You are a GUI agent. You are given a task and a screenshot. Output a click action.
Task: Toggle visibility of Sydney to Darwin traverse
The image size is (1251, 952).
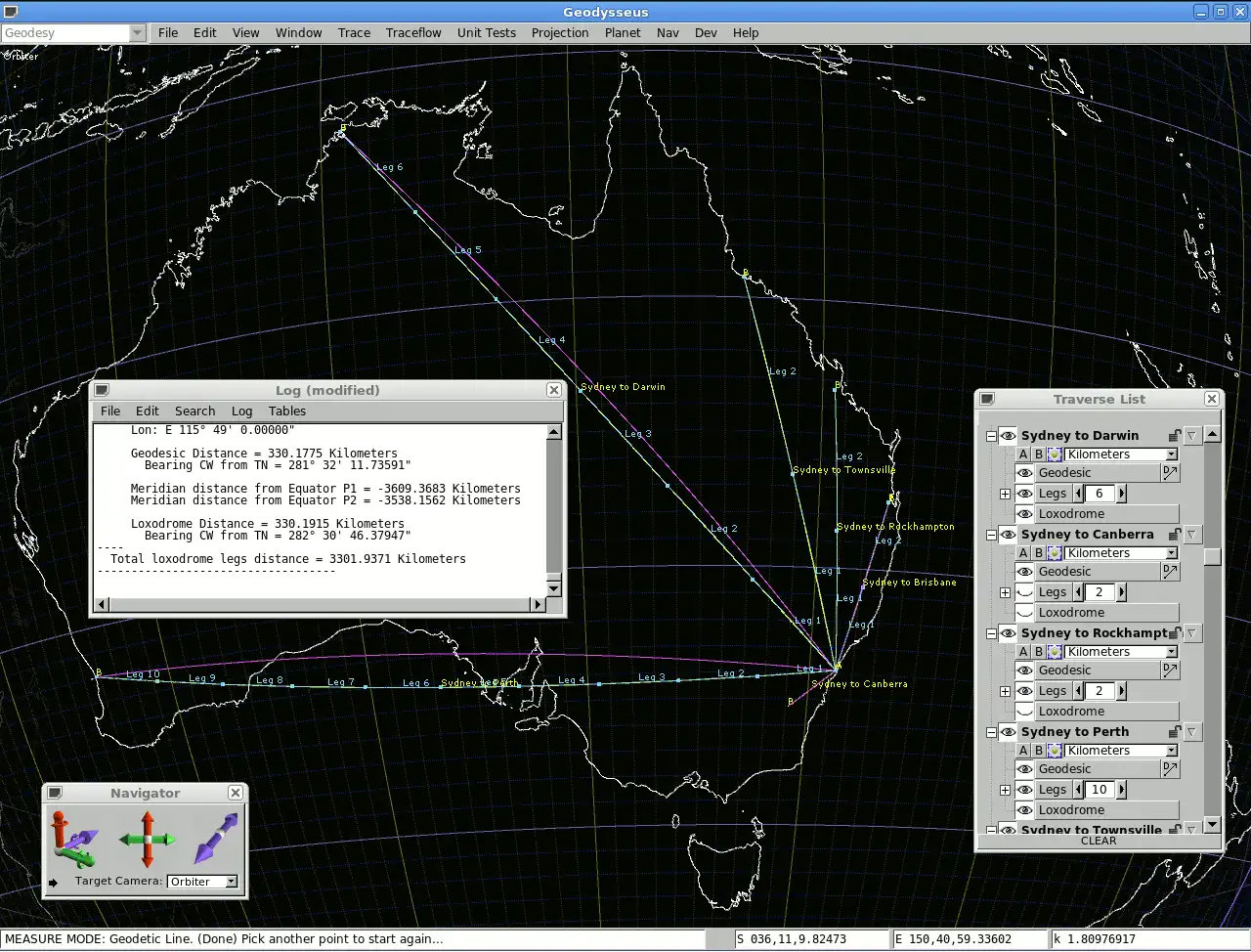[x=1008, y=436]
